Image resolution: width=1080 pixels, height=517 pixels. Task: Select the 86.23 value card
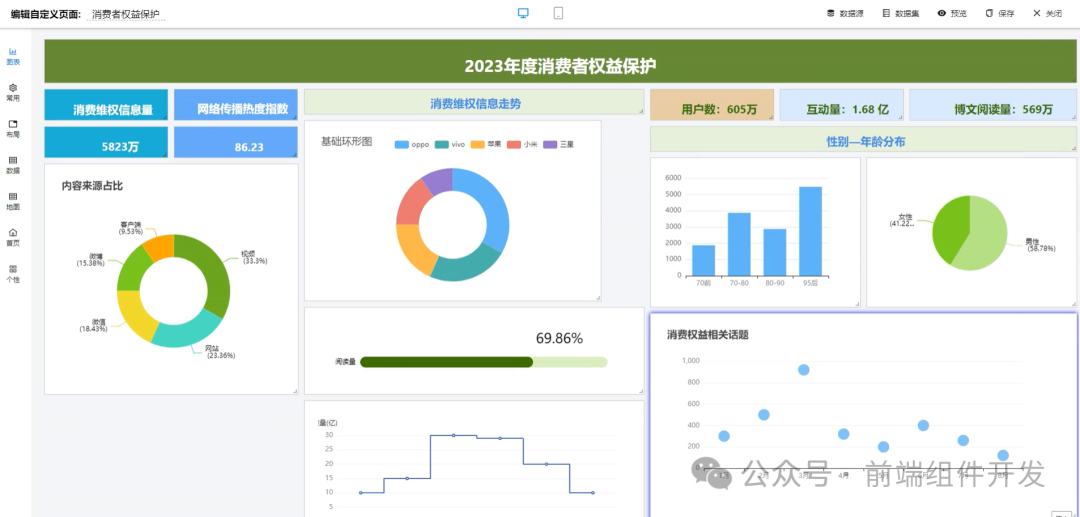tap(236, 142)
